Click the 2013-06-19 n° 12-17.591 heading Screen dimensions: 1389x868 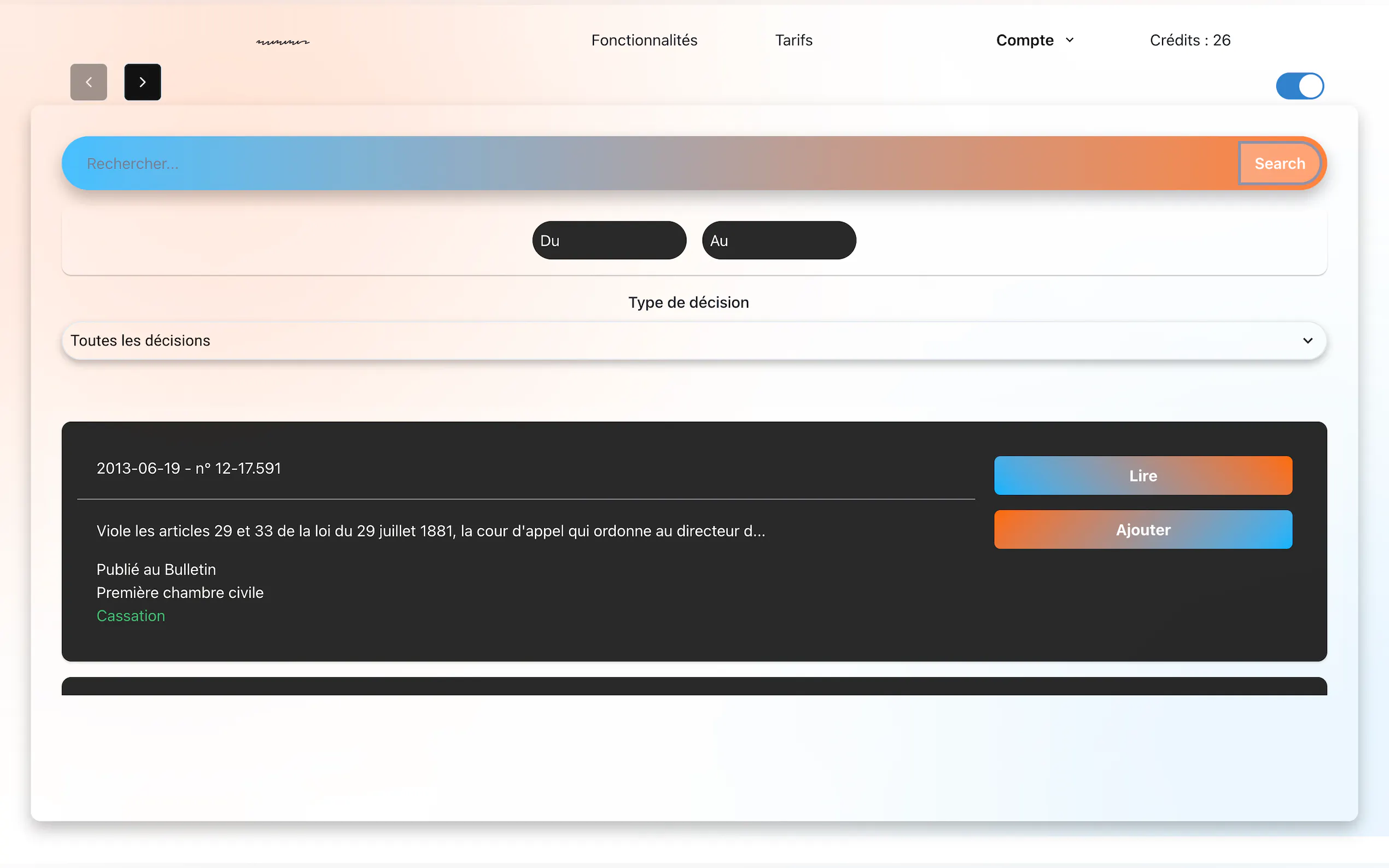click(x=188, y=468)
